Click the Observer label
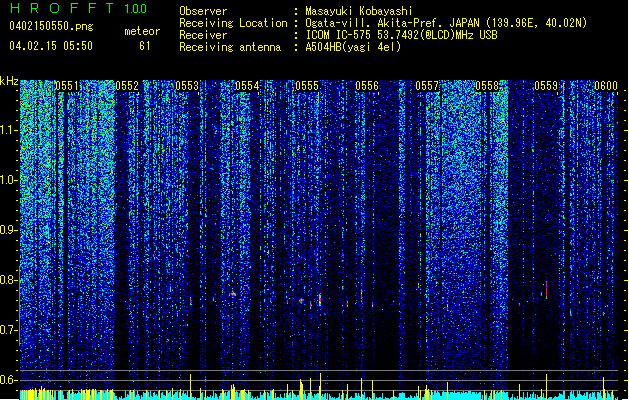 click(203, 11)
